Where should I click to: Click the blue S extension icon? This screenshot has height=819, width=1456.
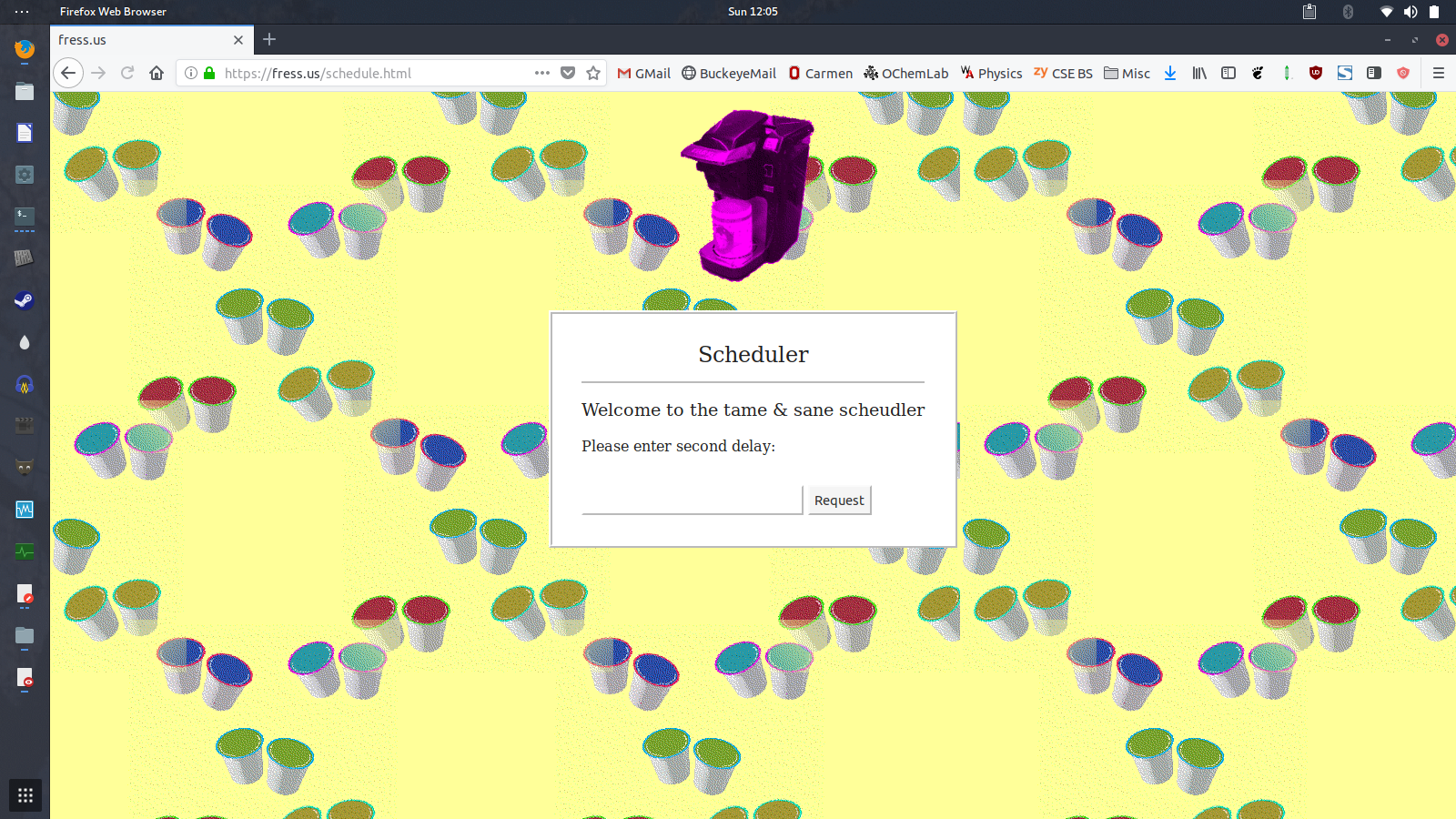[x=1345, y=73]
